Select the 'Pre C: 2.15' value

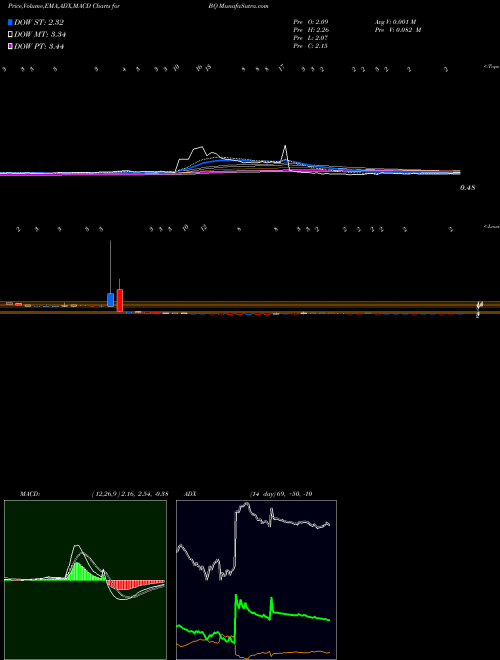pos(310,46)
